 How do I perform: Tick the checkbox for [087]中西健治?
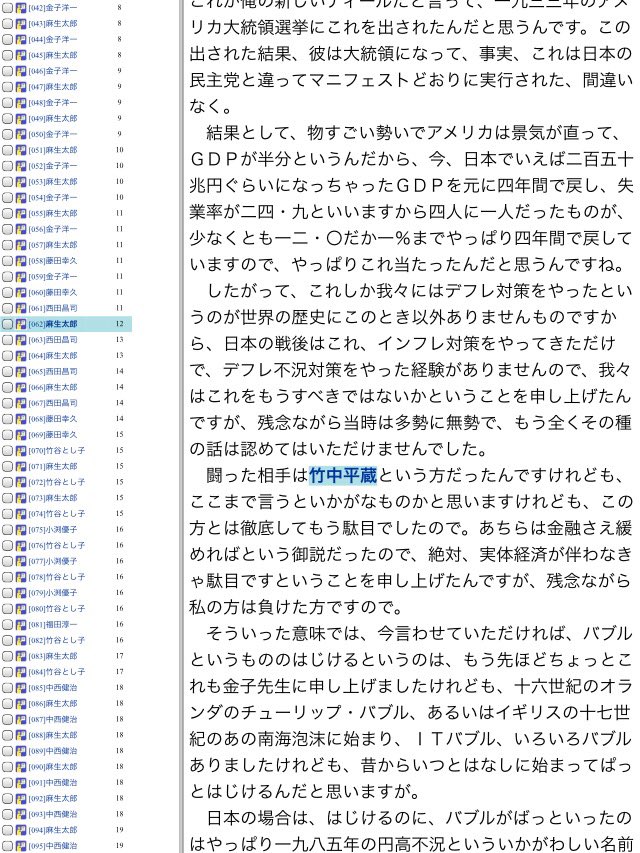[x=7, y=719]
